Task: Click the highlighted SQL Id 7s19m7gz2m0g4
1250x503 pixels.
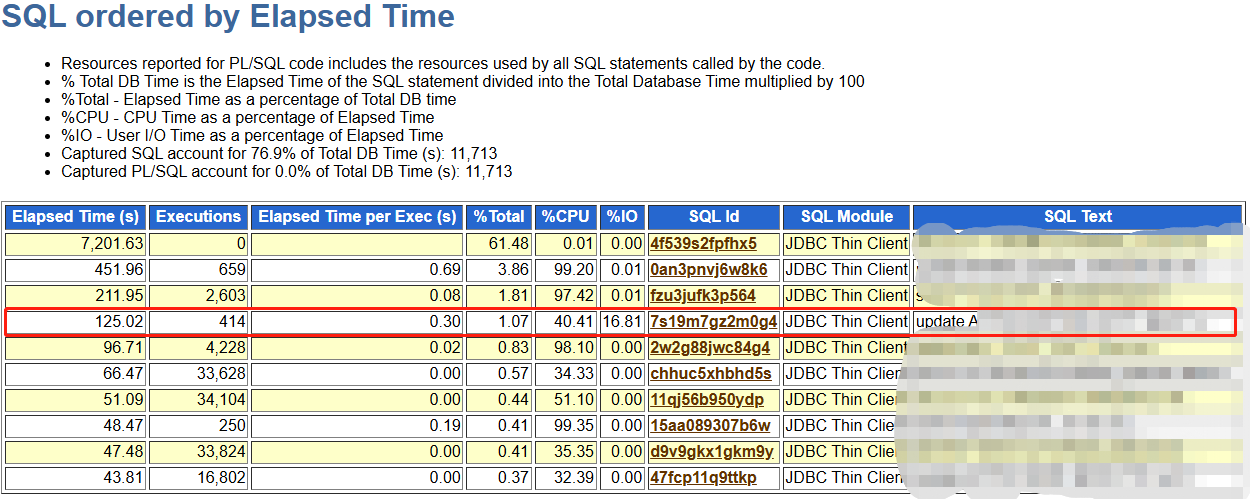Action: tap(713, 322)
